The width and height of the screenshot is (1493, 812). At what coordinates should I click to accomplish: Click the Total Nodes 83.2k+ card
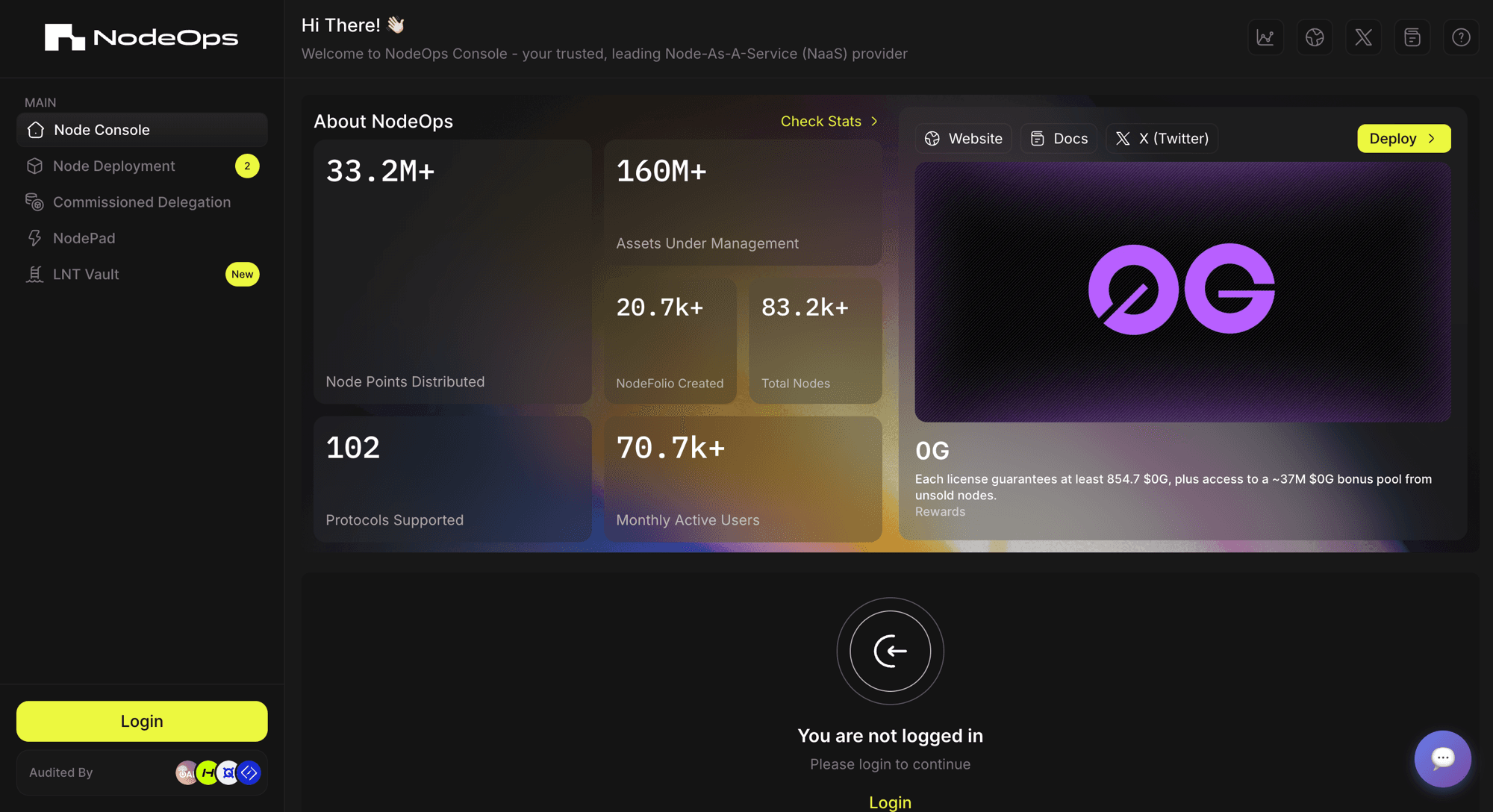(x=815, y=341)
